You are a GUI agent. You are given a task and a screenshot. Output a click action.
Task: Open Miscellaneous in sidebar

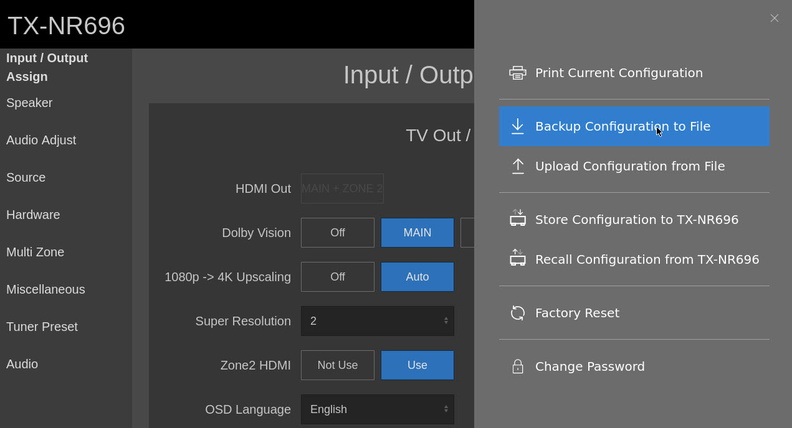point(45,290)
